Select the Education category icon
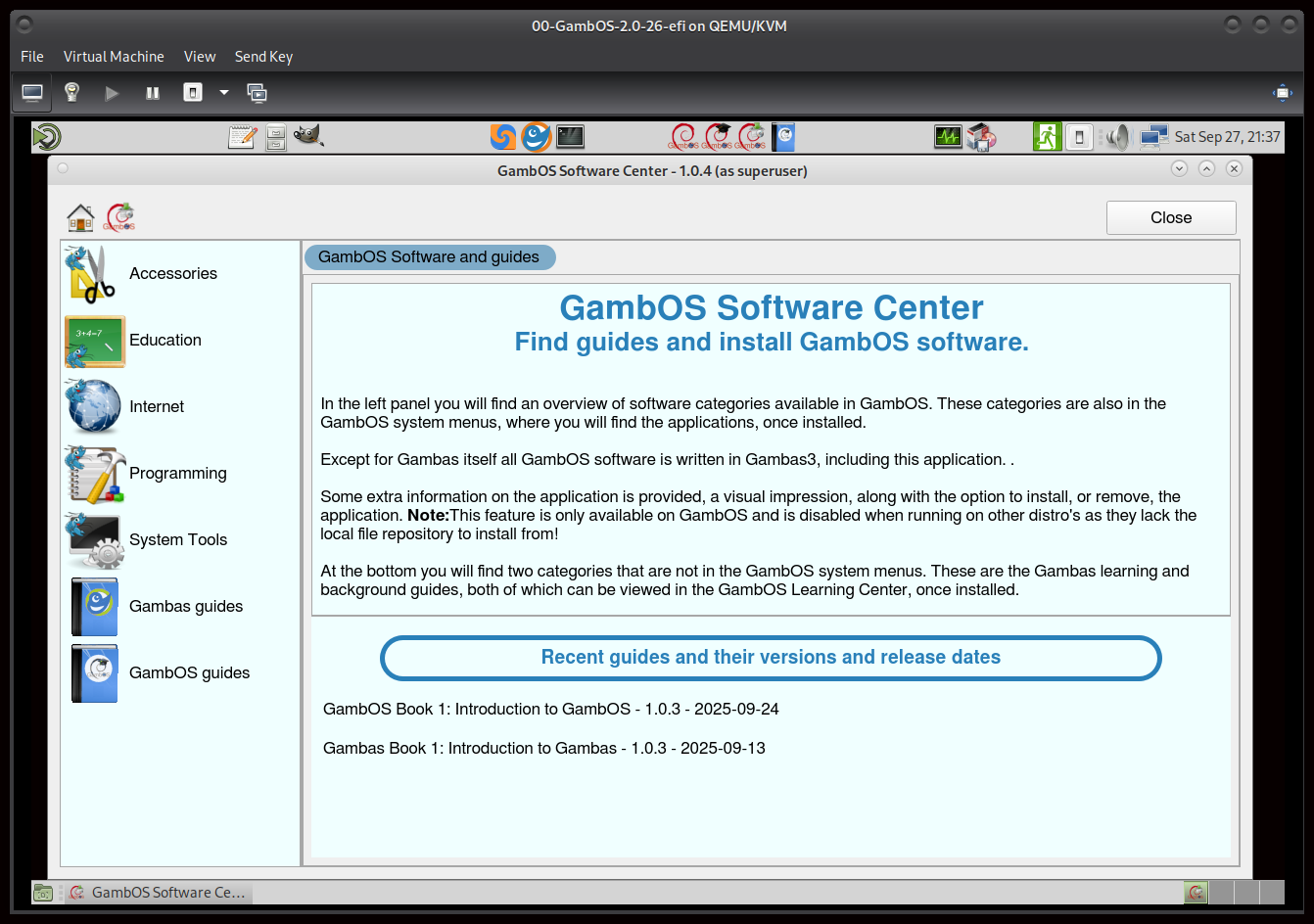 coord(94,342)
